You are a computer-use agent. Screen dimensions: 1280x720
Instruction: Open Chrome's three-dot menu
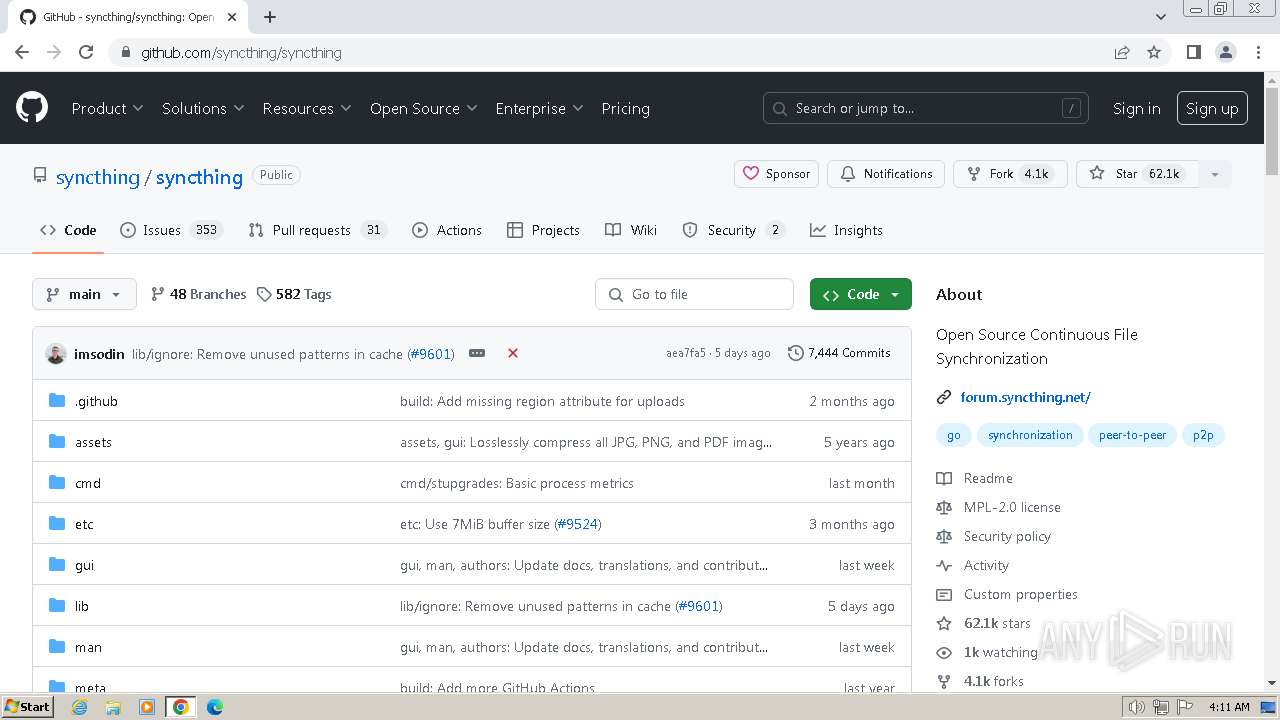[1257, 52]
